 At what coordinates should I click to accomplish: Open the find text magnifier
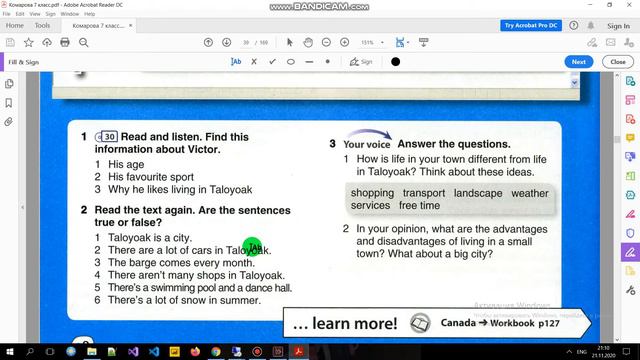coord(84,42)
